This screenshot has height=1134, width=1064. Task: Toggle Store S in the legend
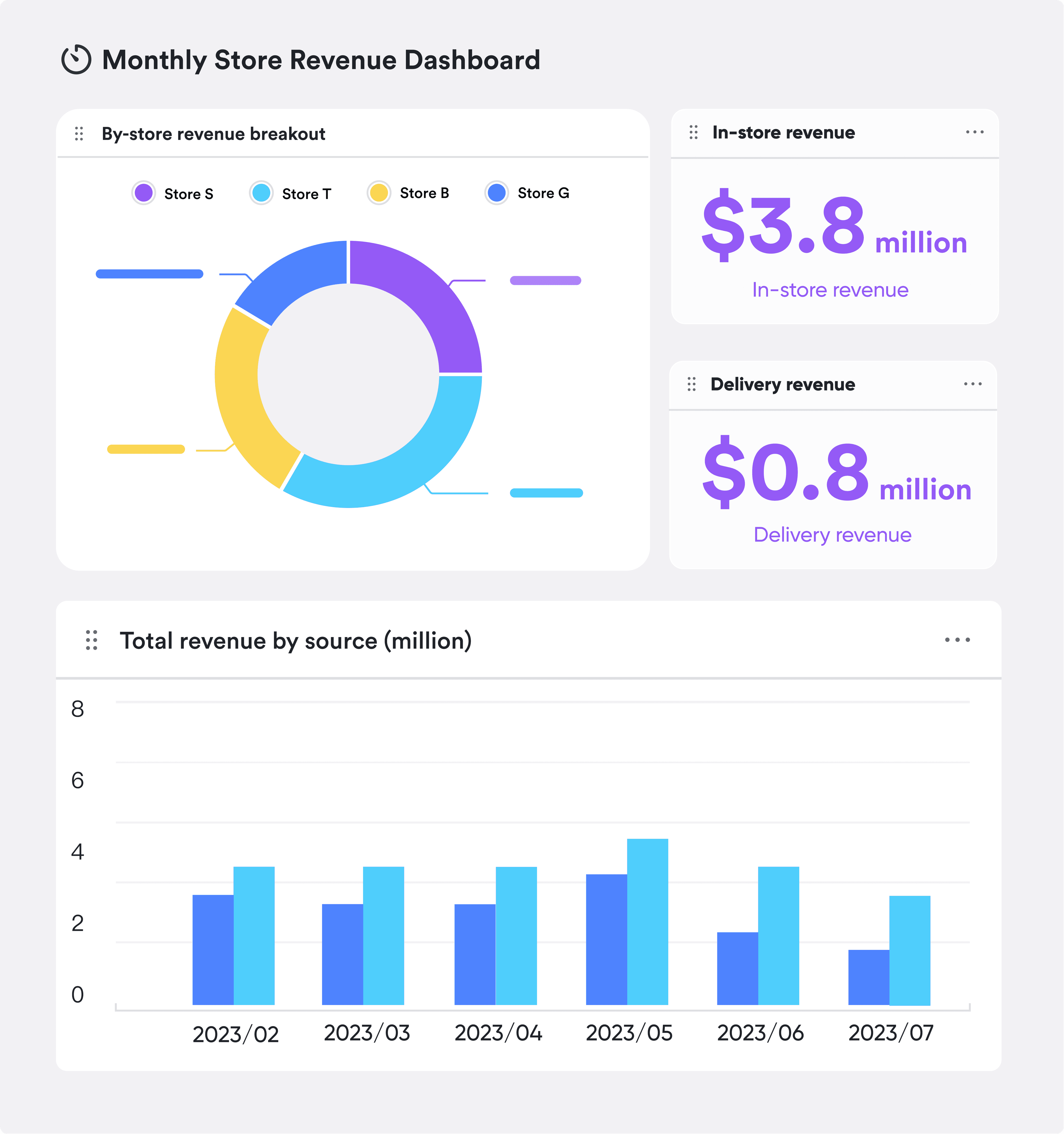(x=173, y=193)
